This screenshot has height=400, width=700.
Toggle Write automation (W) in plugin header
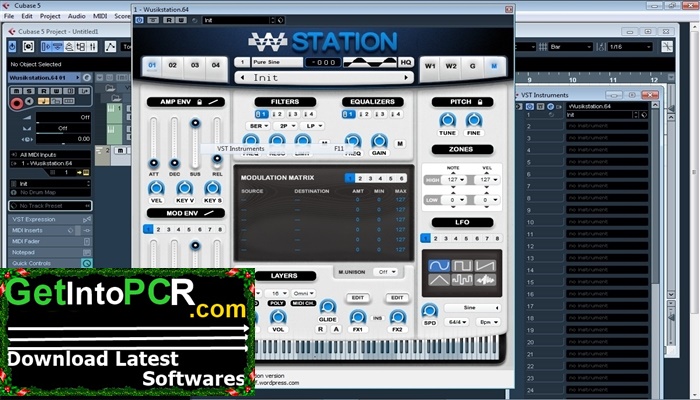180,20
